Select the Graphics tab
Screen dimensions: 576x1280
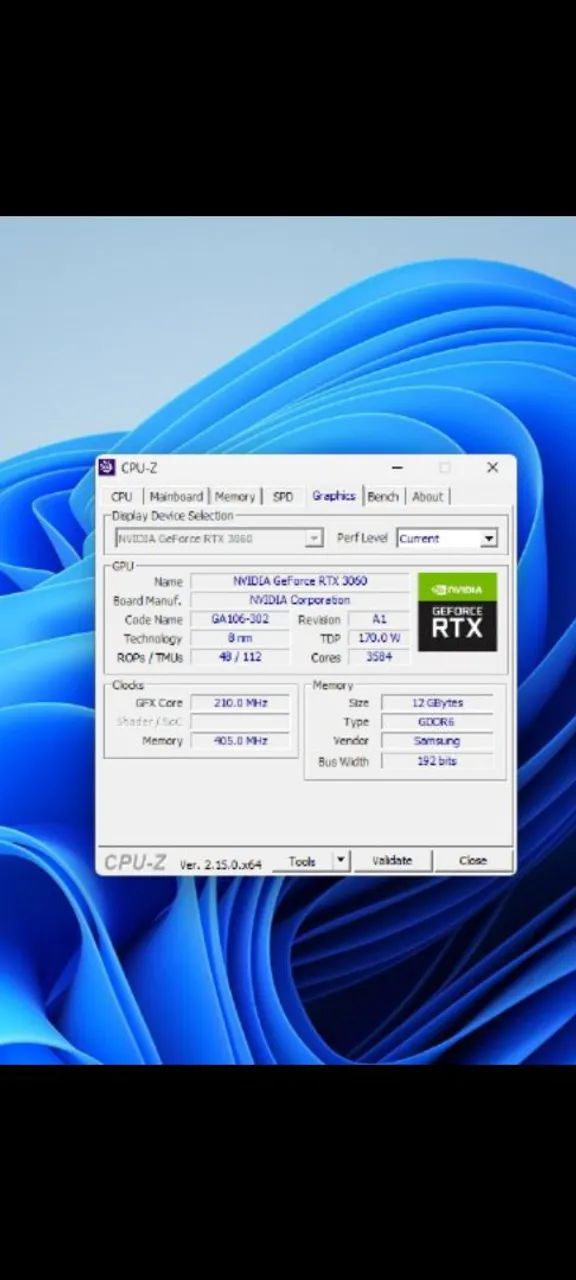pos(333,495)
